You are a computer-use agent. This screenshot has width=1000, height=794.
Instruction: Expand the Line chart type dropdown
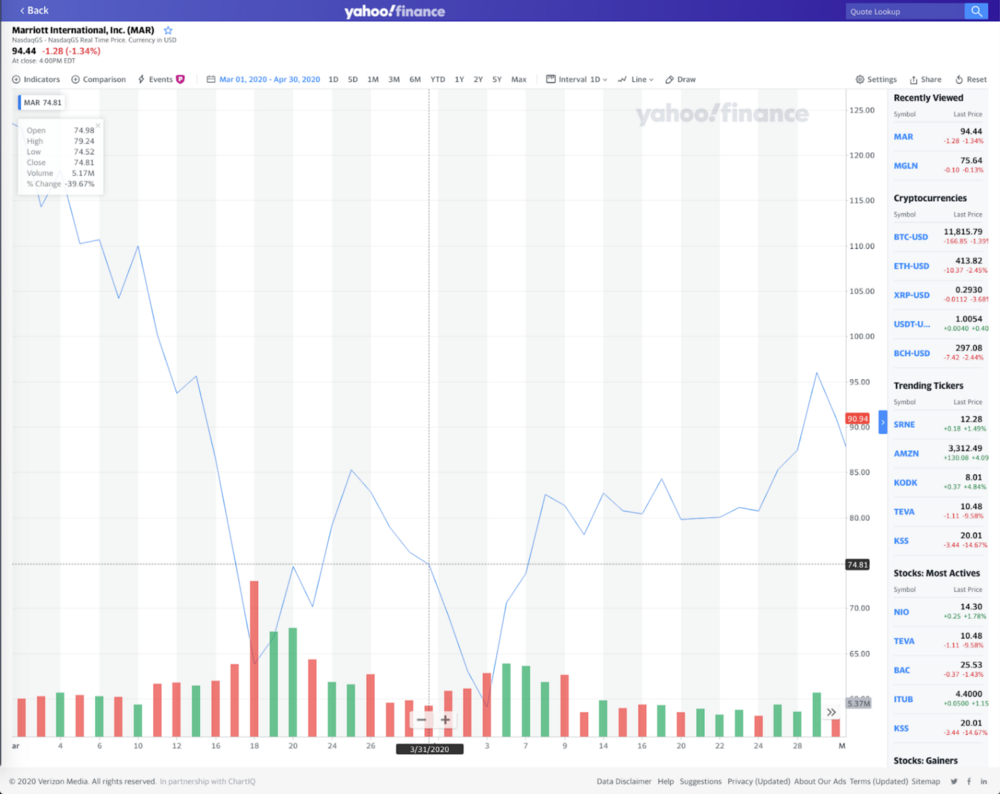coord(636,79)
